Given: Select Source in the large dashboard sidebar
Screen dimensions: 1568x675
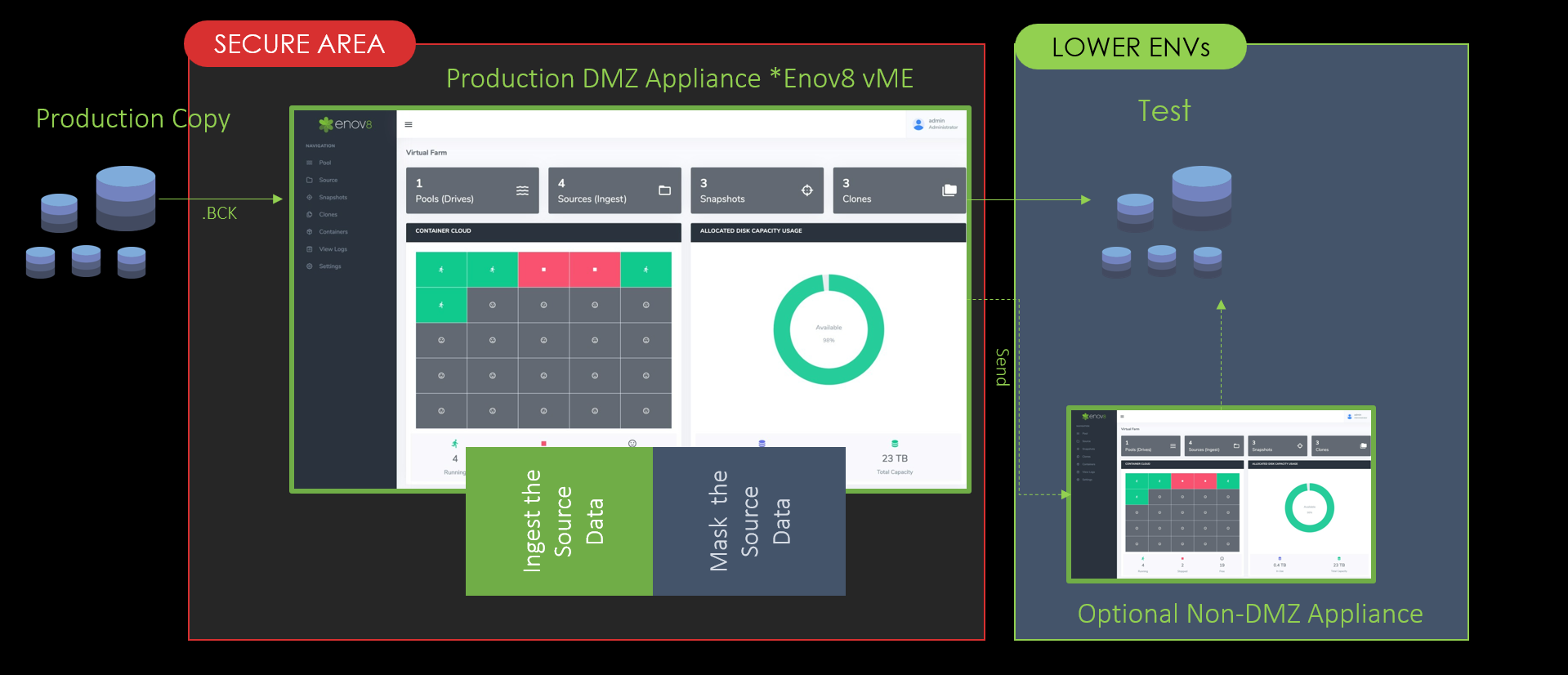Looking at the screenshot, I should [x=328, y=180].
